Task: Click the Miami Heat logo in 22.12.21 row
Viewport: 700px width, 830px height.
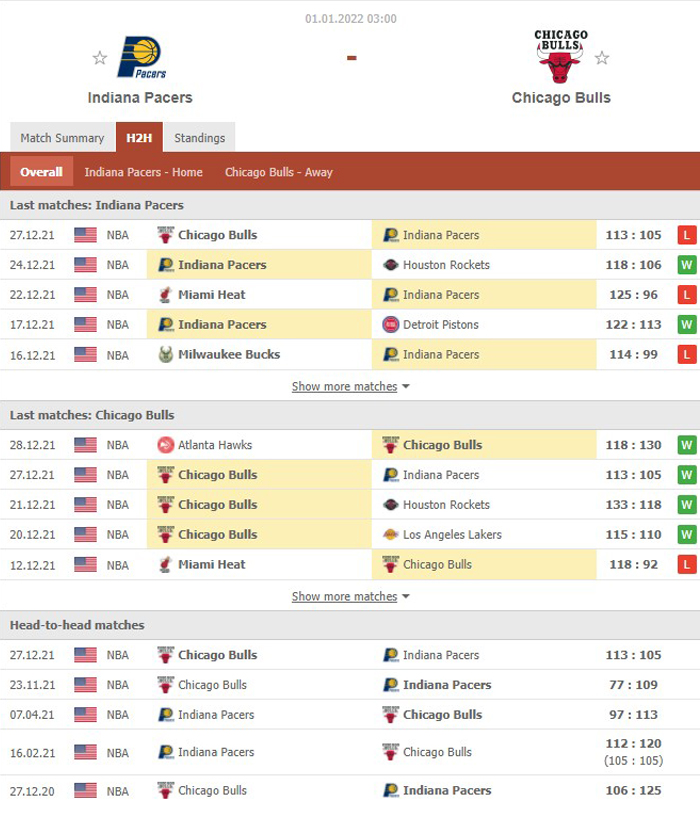Action: [x=166, y=295]
